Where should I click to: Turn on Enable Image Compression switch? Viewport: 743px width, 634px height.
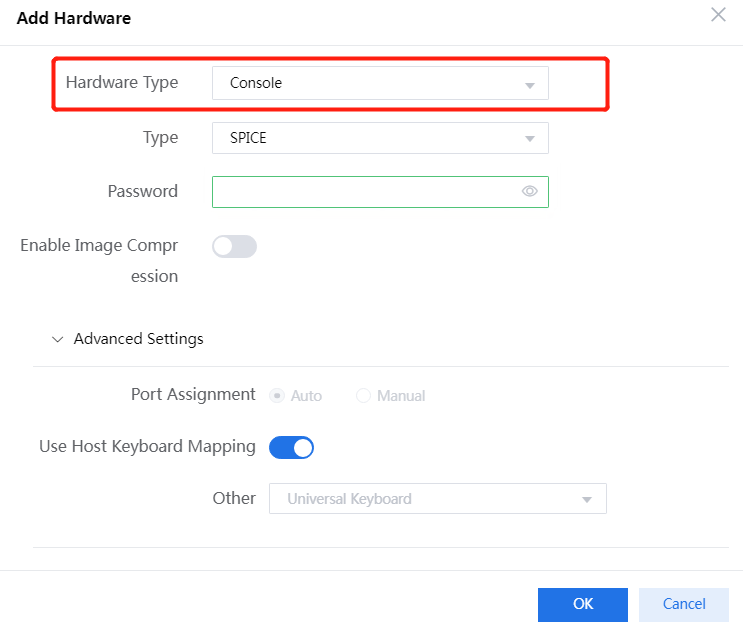pyautogui.click(x=235, y=246)
